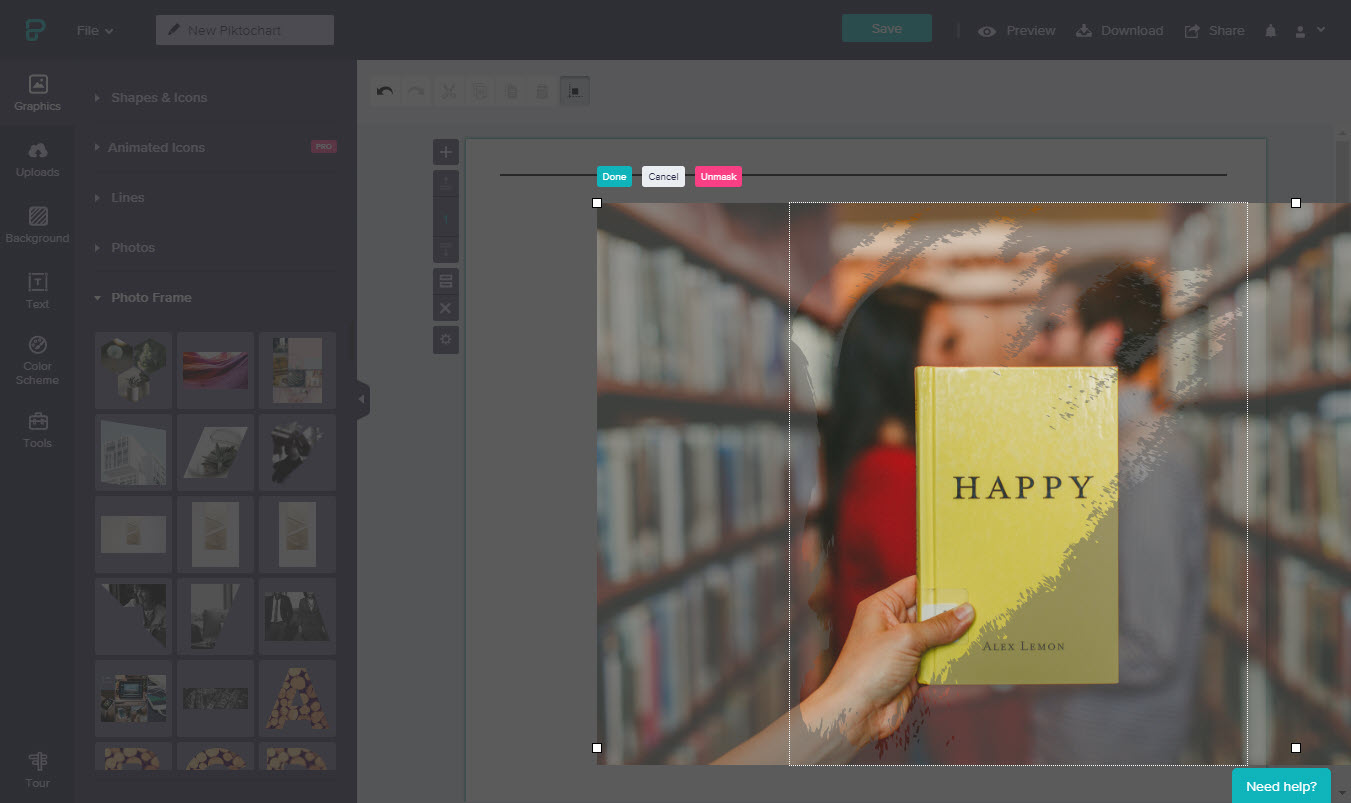1351x803 pixels.
Task: Select the hexagon collage photo frame
Action: tap(134, 370)
